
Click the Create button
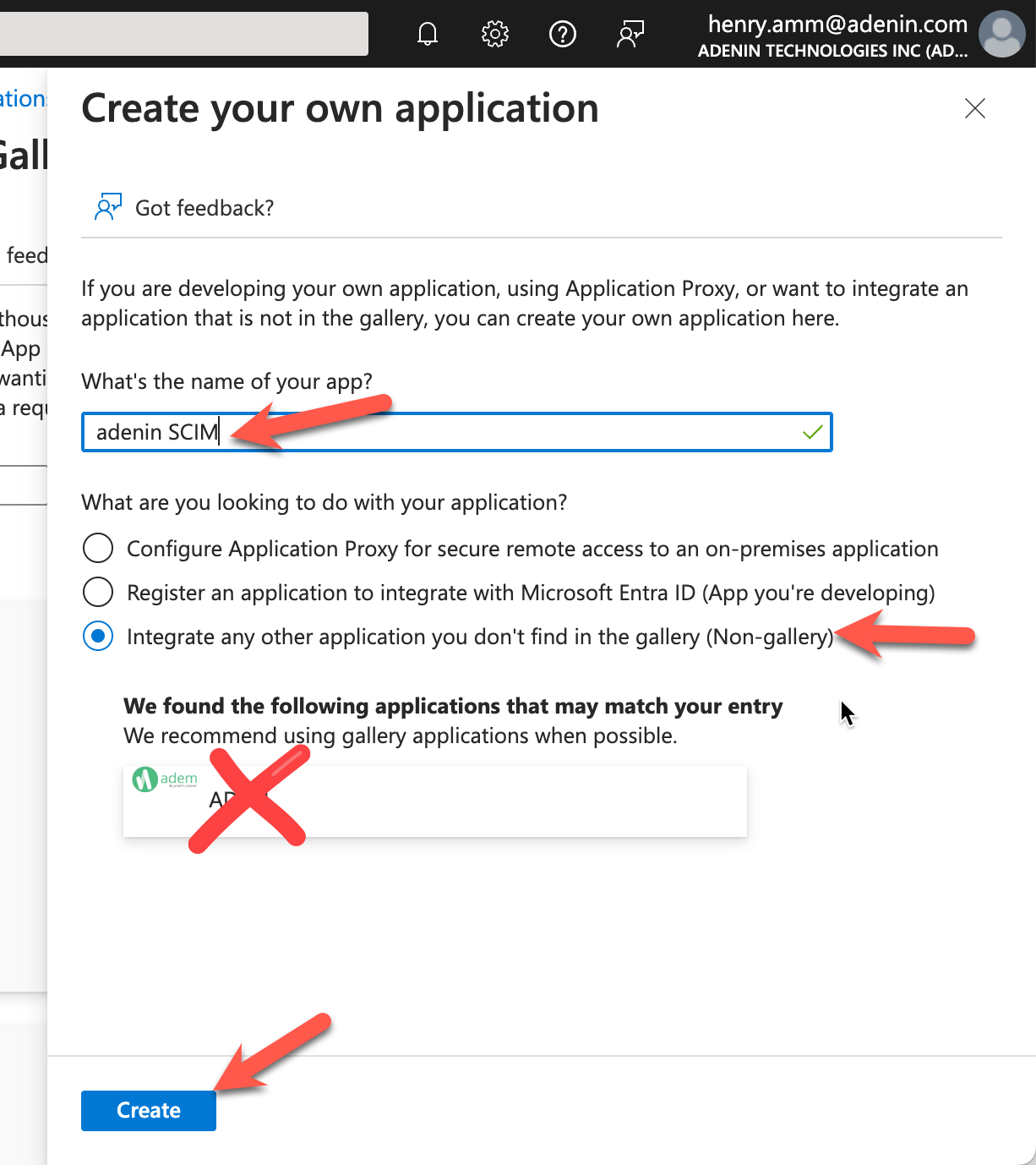[149, 1110]
